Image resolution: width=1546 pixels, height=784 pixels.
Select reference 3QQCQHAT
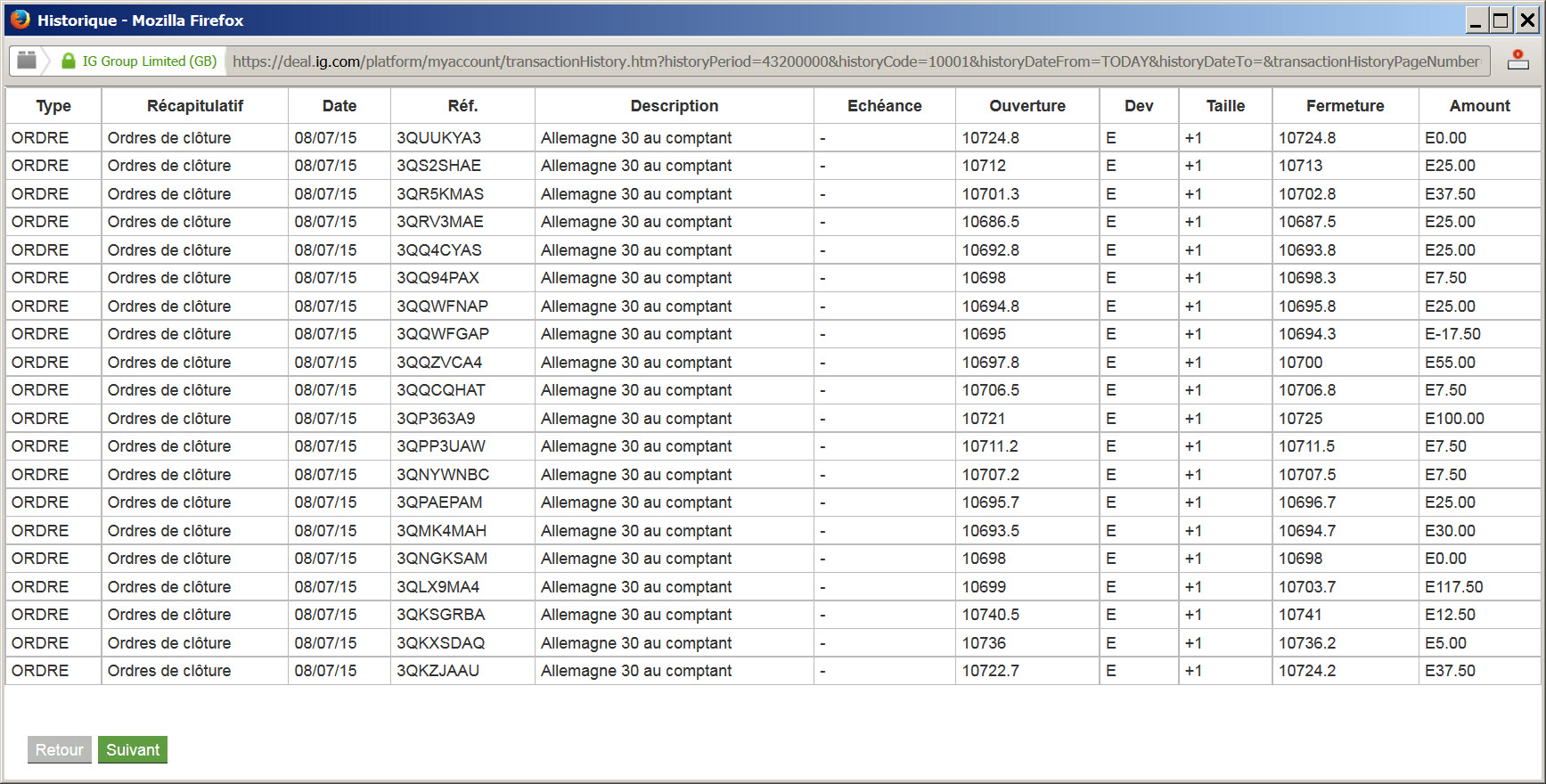(441, 390)
